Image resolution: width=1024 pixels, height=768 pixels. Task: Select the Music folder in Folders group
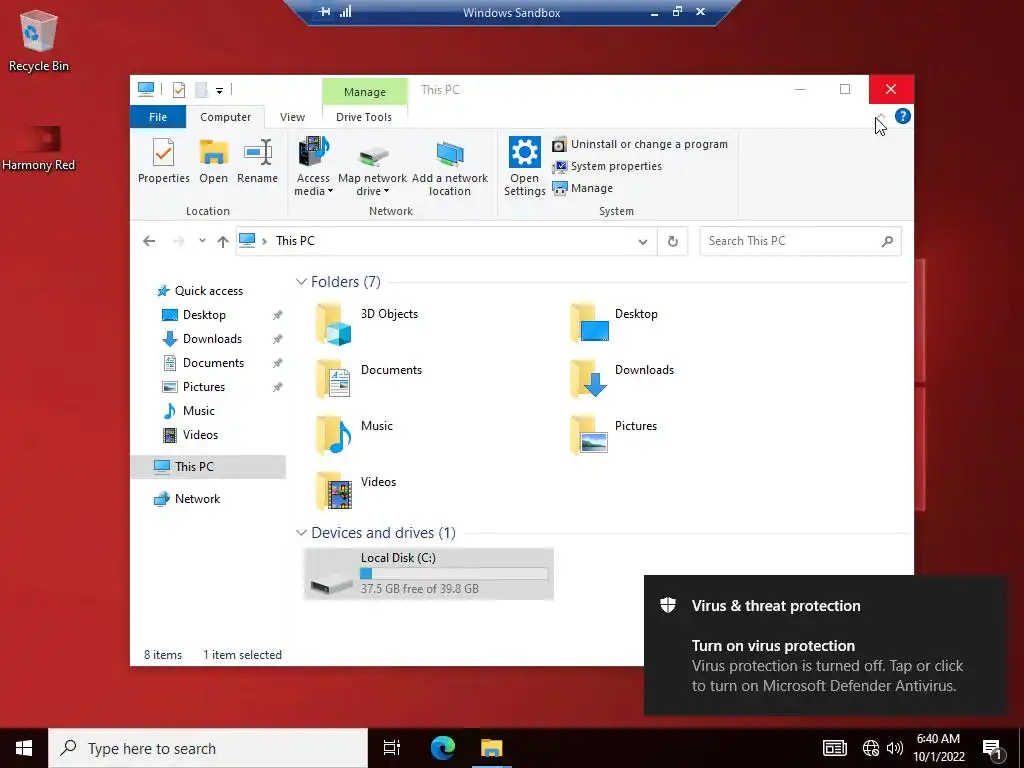[355, 435]
